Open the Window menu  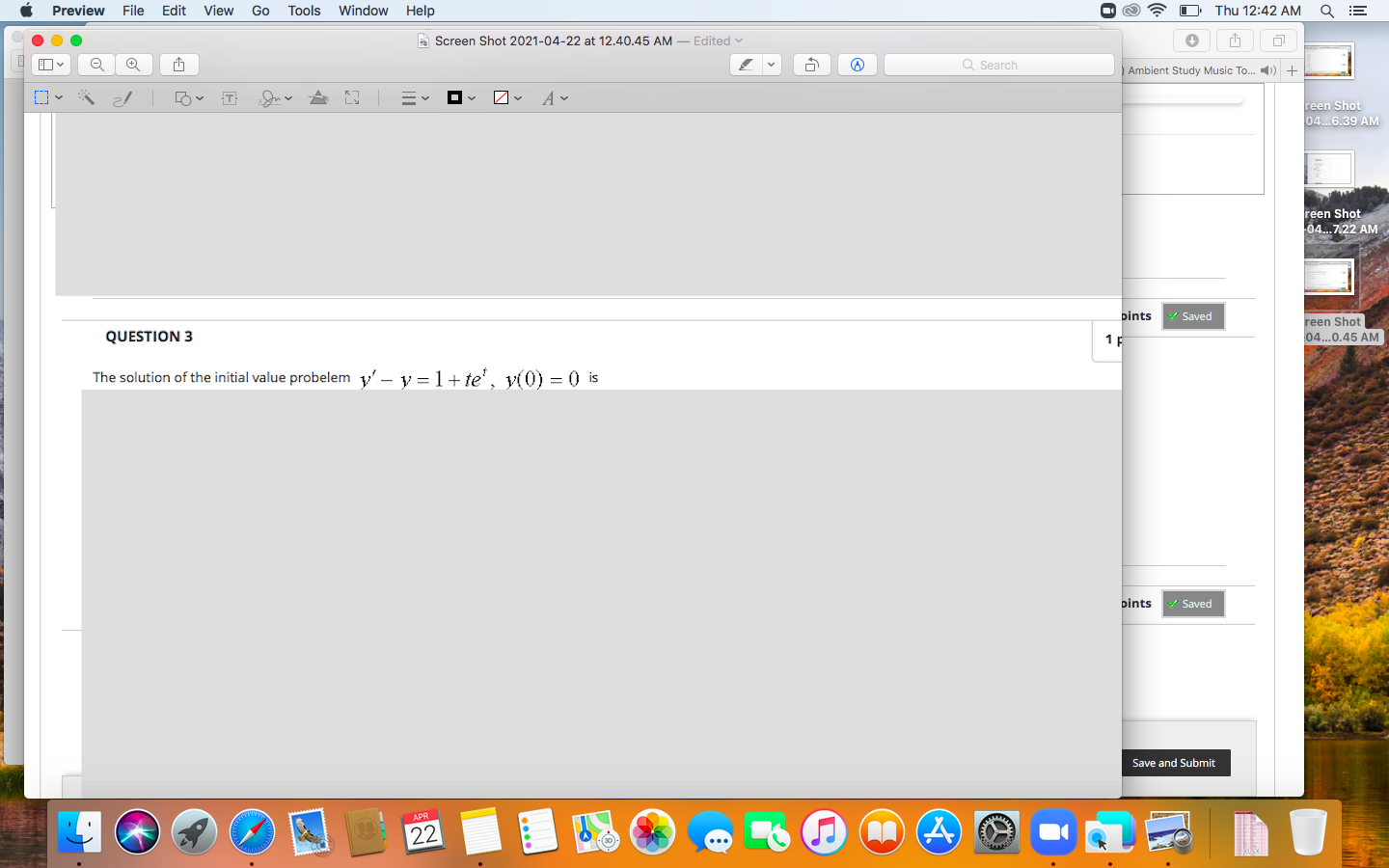tap(363, 11)
